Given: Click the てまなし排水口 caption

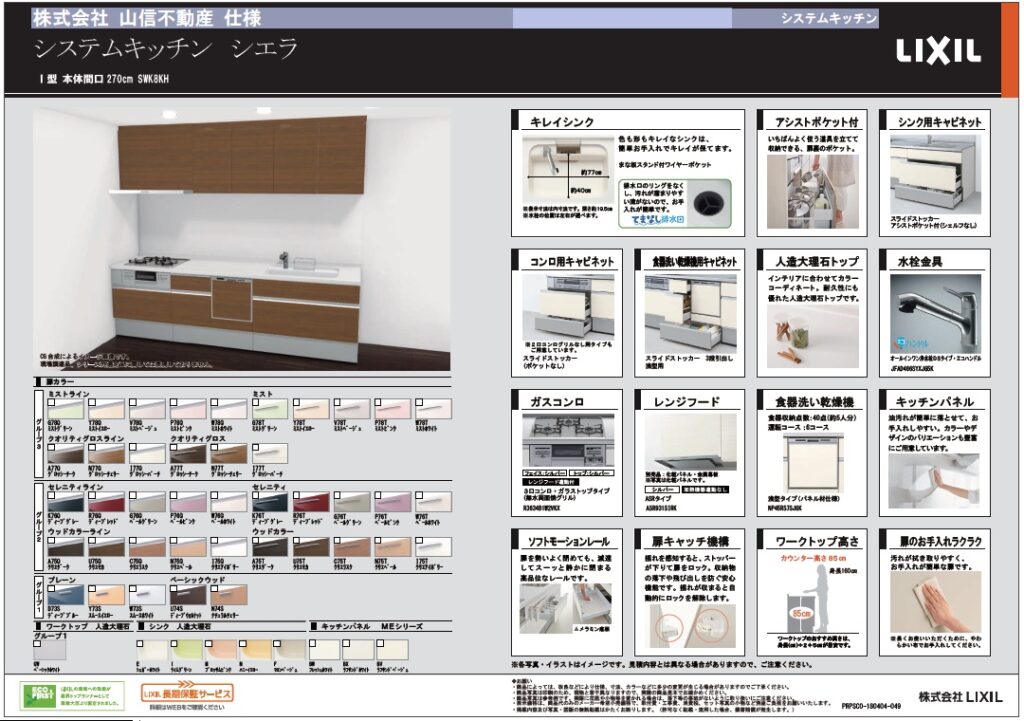Looking at the screenshot, I should (x=657, y=220).
